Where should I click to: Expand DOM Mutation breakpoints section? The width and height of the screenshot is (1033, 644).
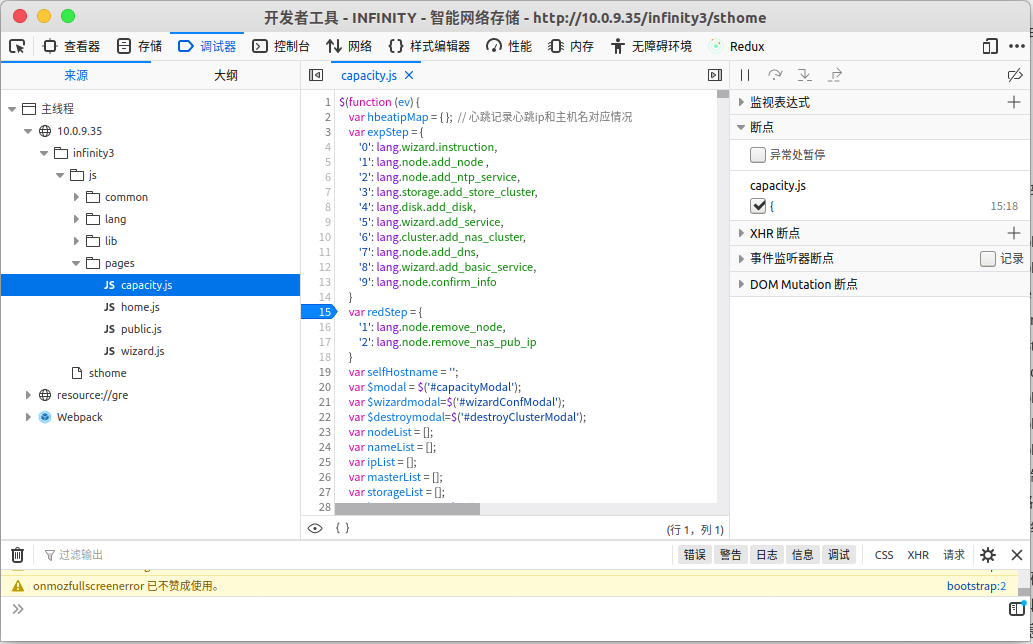(x=741, y=285)
